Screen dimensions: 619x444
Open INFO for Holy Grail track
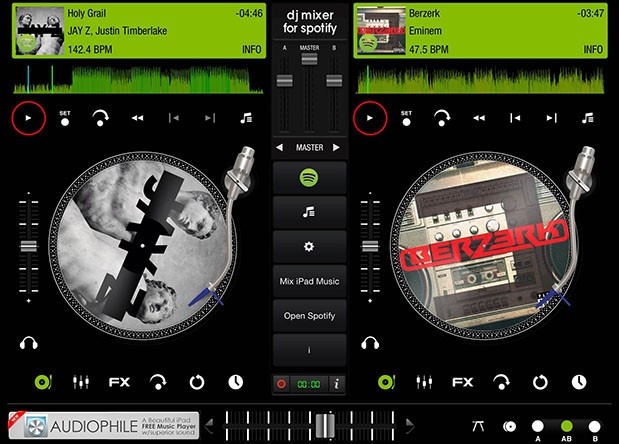[x=251, y=49]
